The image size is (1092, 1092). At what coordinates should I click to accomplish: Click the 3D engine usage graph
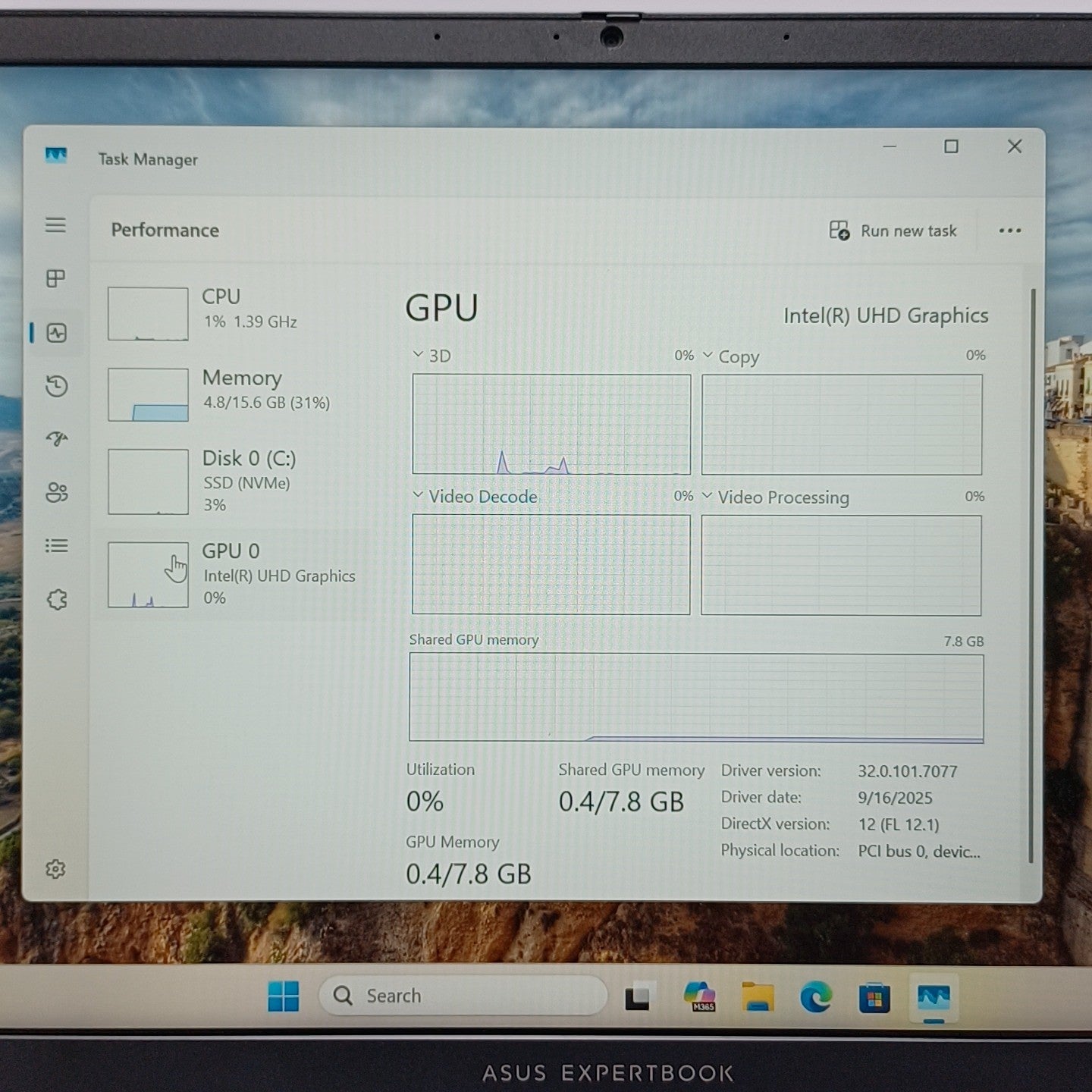(x=551, y=424)
